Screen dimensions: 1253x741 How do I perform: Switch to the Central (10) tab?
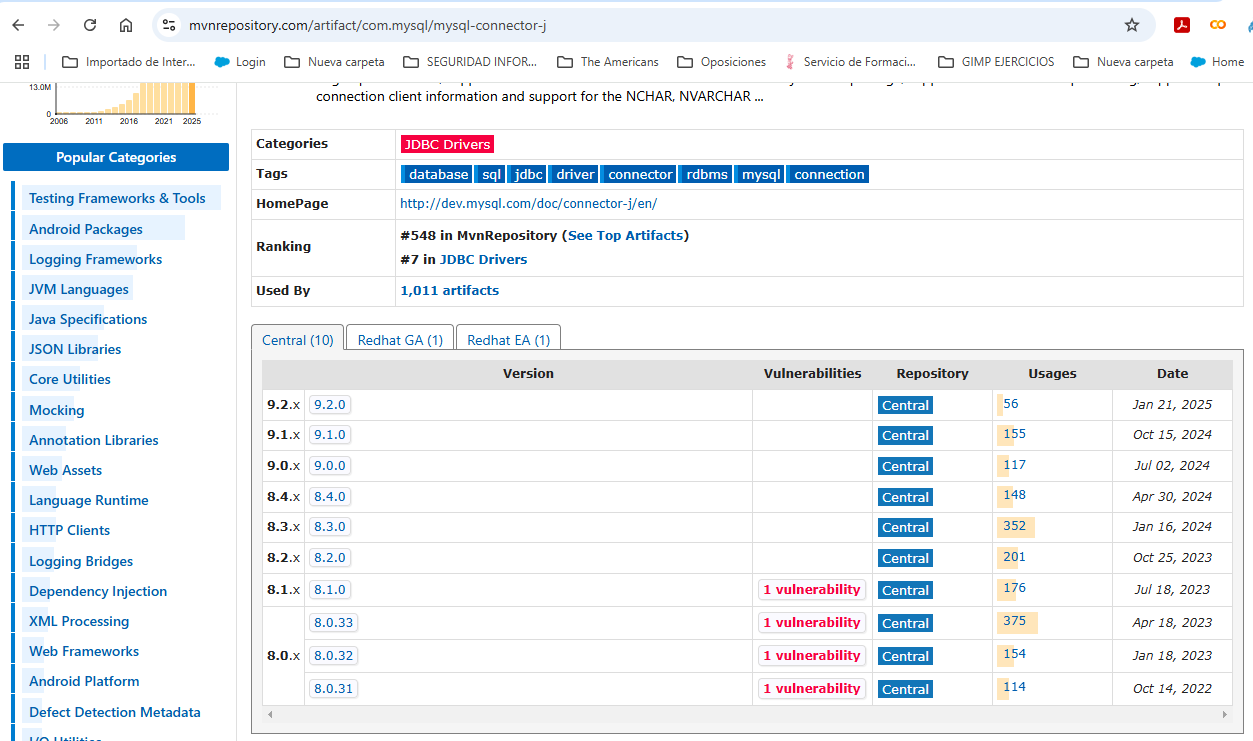(x=297, y=340)
